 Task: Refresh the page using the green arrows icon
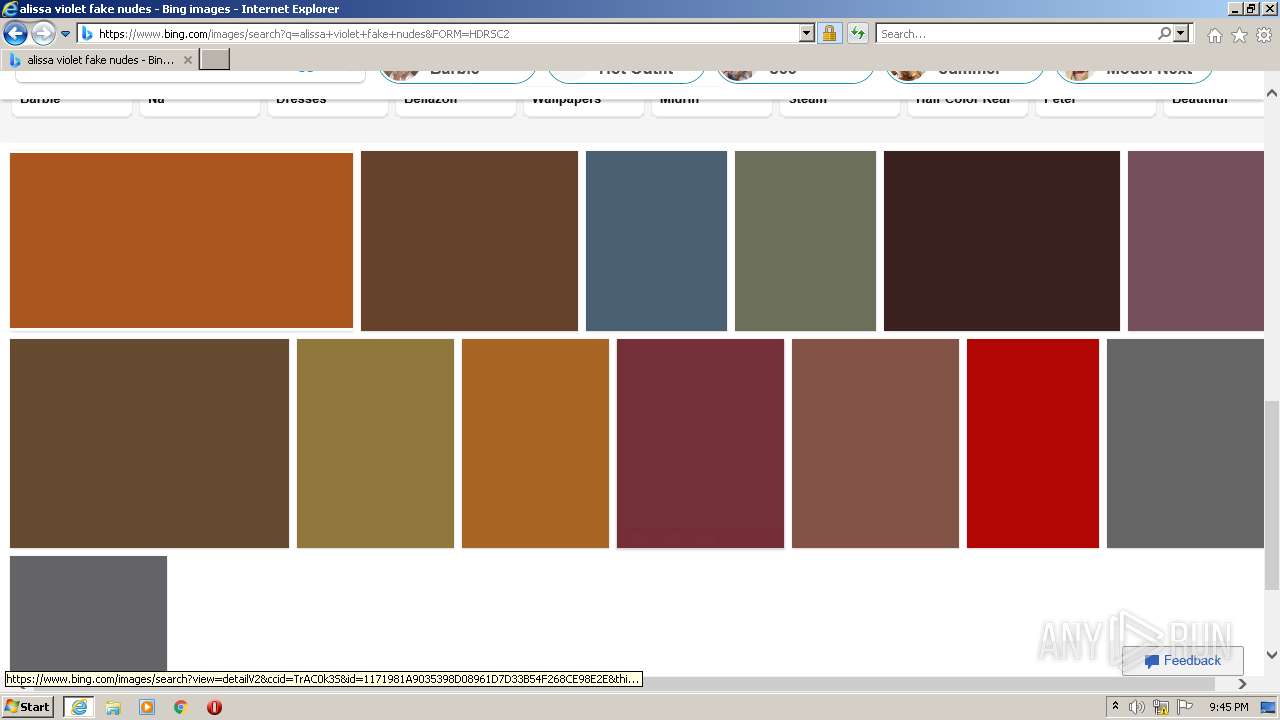(858, 34)
